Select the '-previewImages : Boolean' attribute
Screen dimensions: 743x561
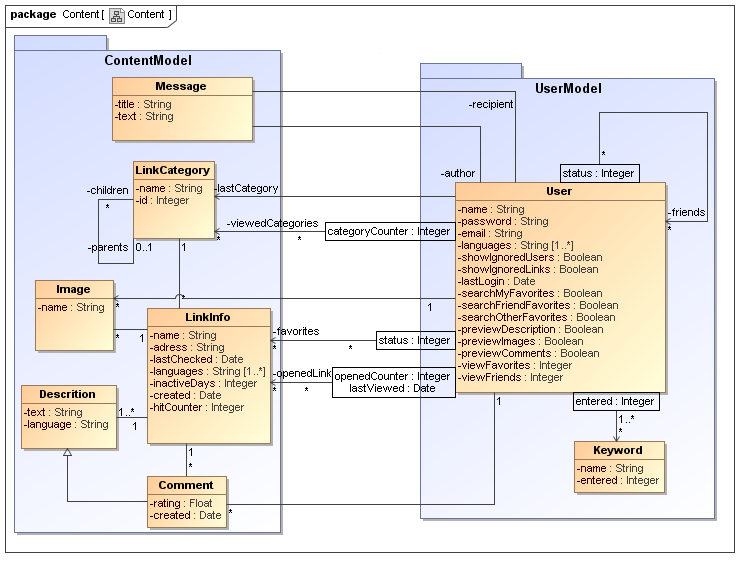(521, 342)
